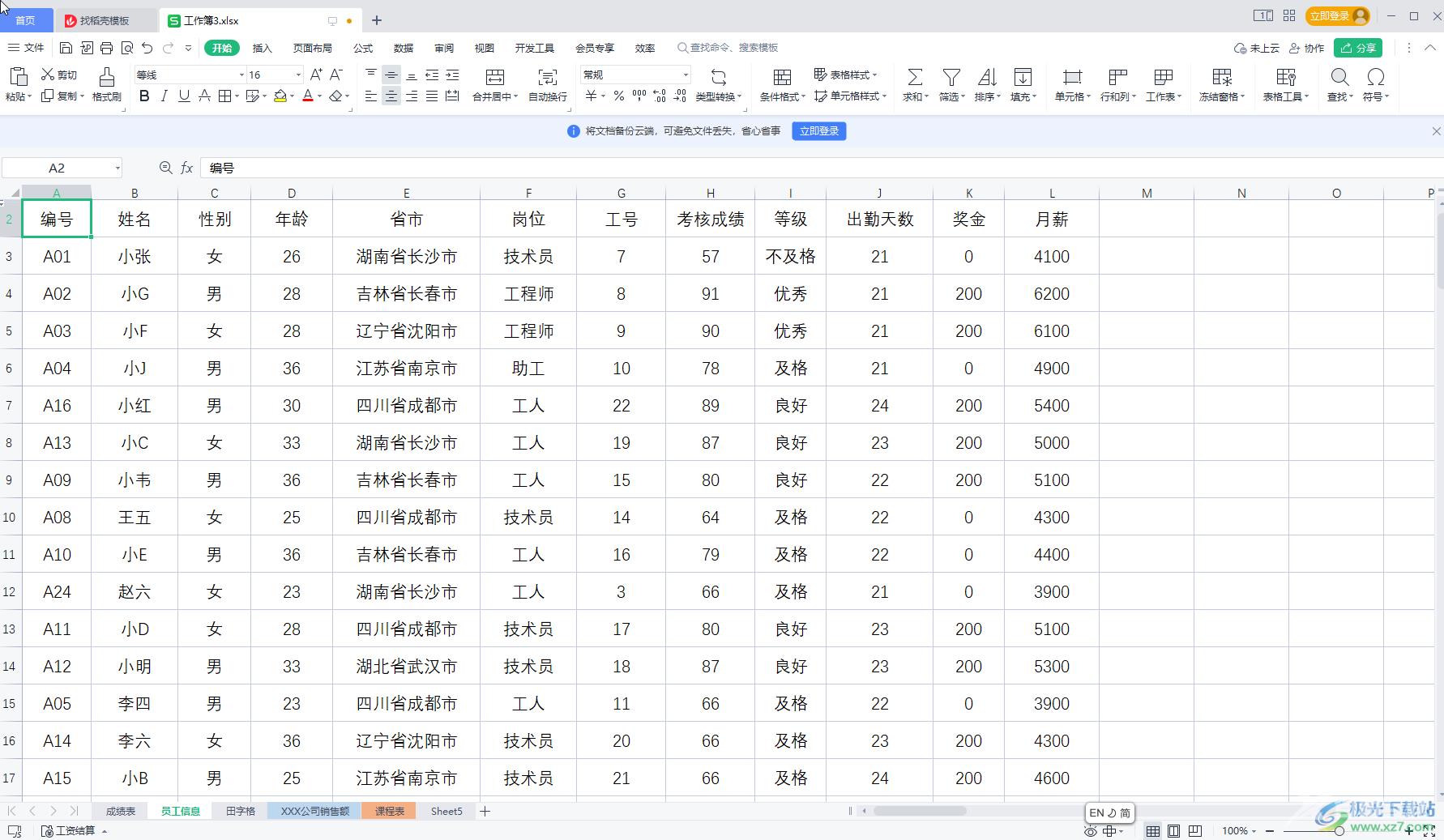Open Print Preview from quick access toolbar
This screenshot has width=1444, height=840.
pyautogui.click(x=127, y=48)
